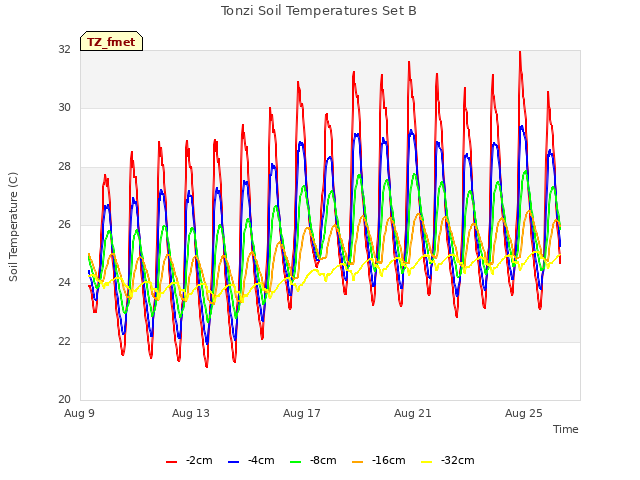This screenshot has width=640, height=480.
Task: Click the 28 y-axis tick label
Action: coord(64,166)
